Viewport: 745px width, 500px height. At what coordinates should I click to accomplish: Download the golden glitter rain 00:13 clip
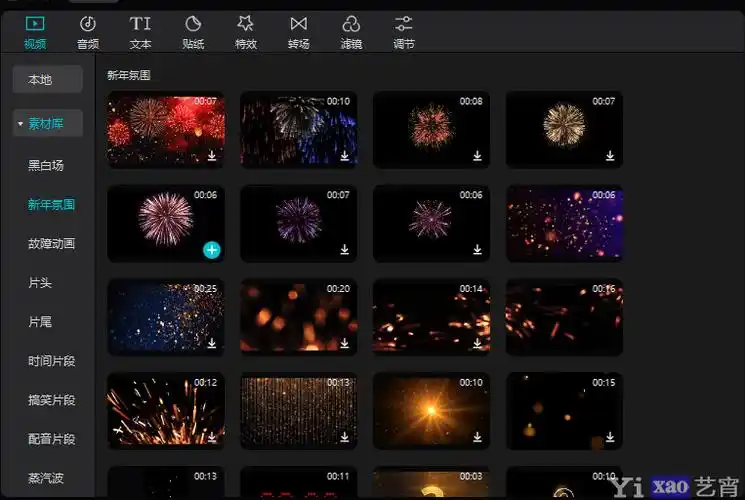pos(344,436)
